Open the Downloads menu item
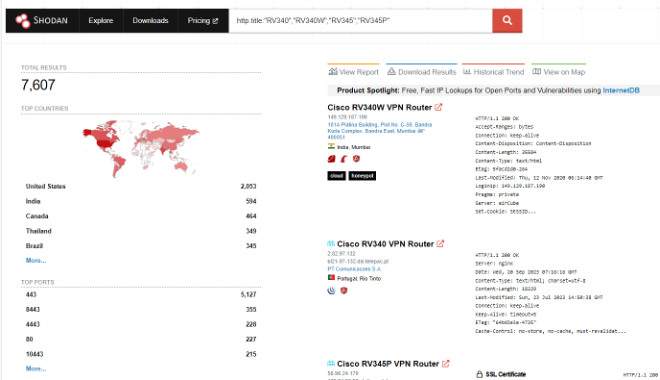This screenshot has width=660, height=380. [x=150, y=21]
